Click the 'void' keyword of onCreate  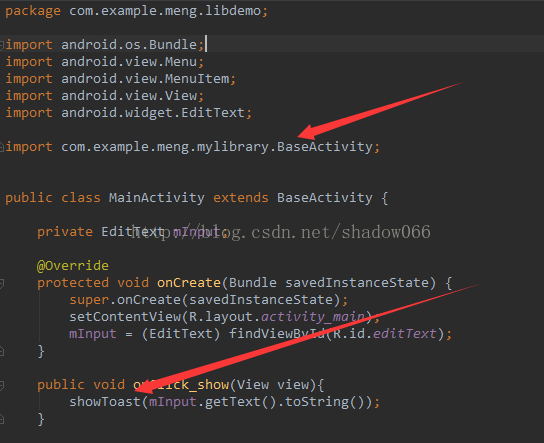[133, 283]
